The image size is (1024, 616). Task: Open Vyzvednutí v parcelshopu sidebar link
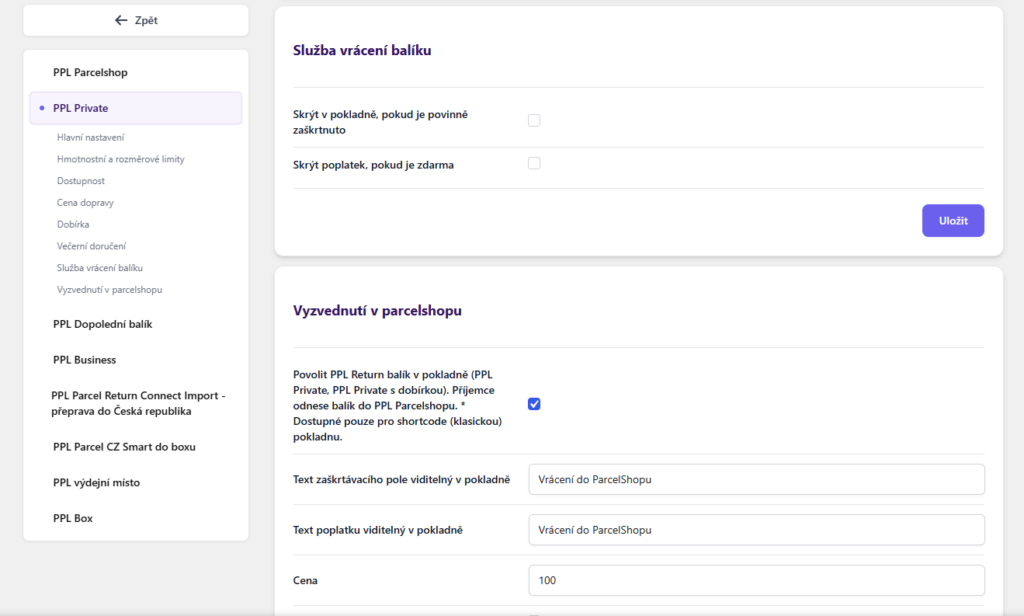coord(110,289)
